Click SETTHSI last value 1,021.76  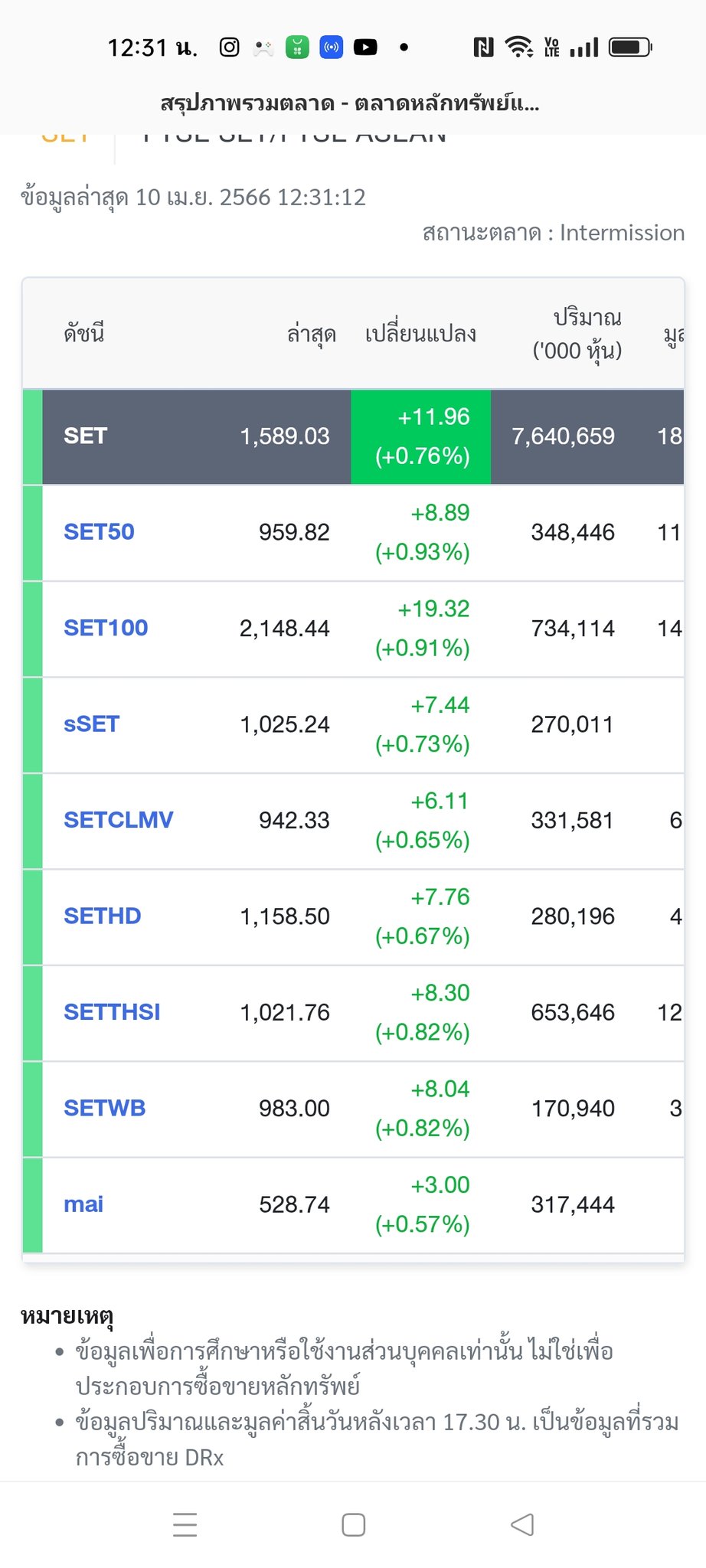point(285,1012)
